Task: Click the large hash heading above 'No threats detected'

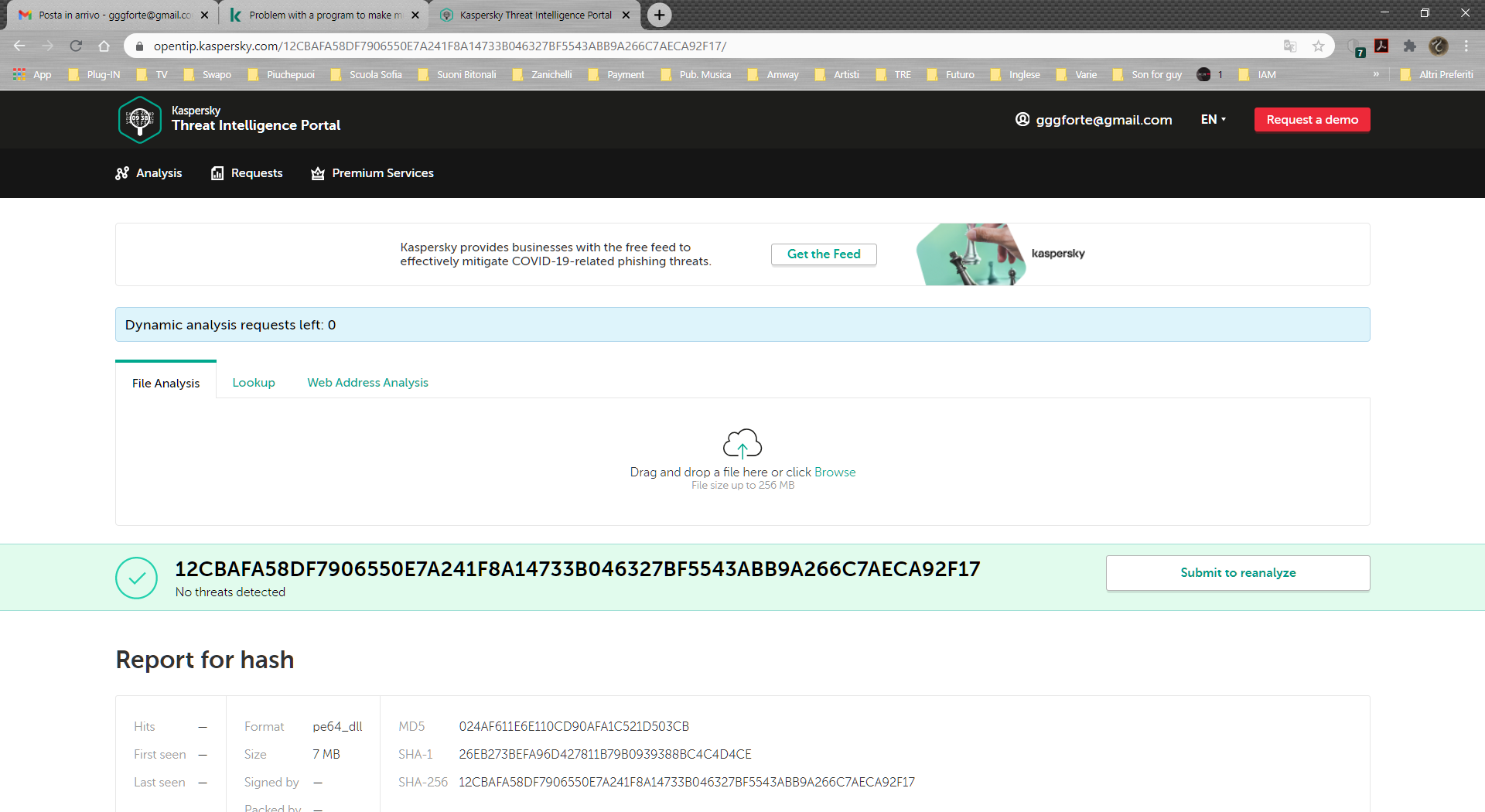Action: tap(577, 569)
